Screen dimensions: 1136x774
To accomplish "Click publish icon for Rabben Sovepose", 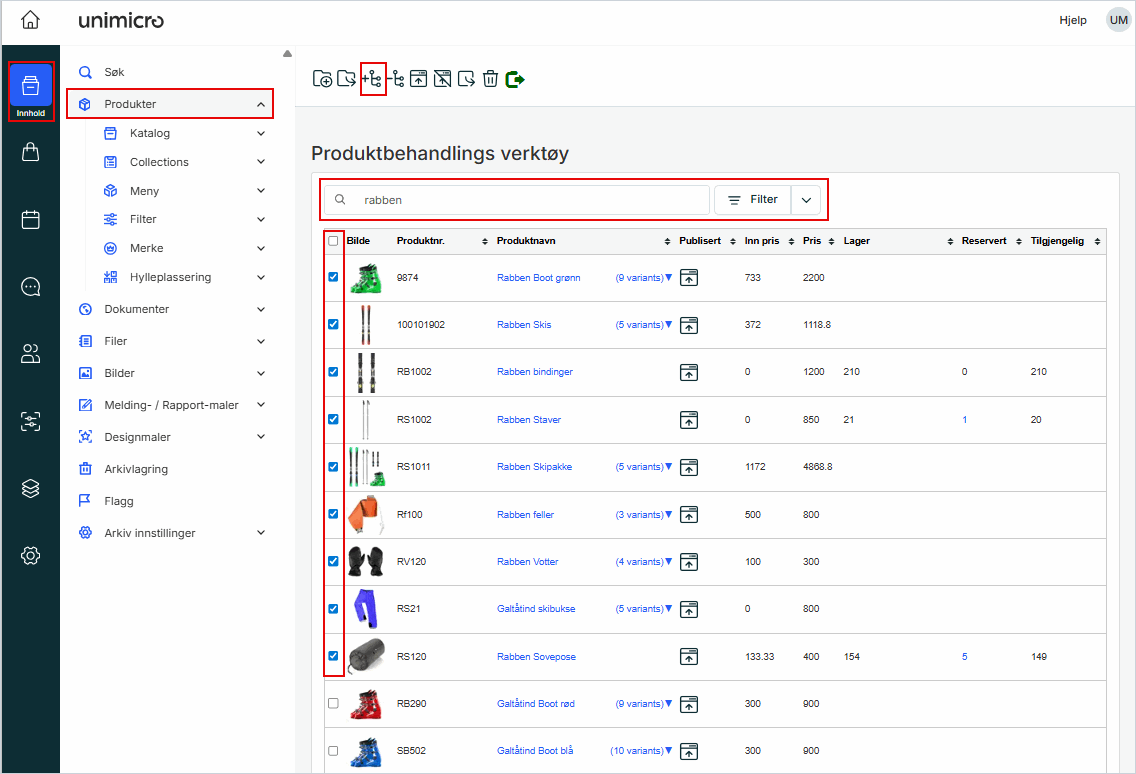I will click(x=689, y=657).
